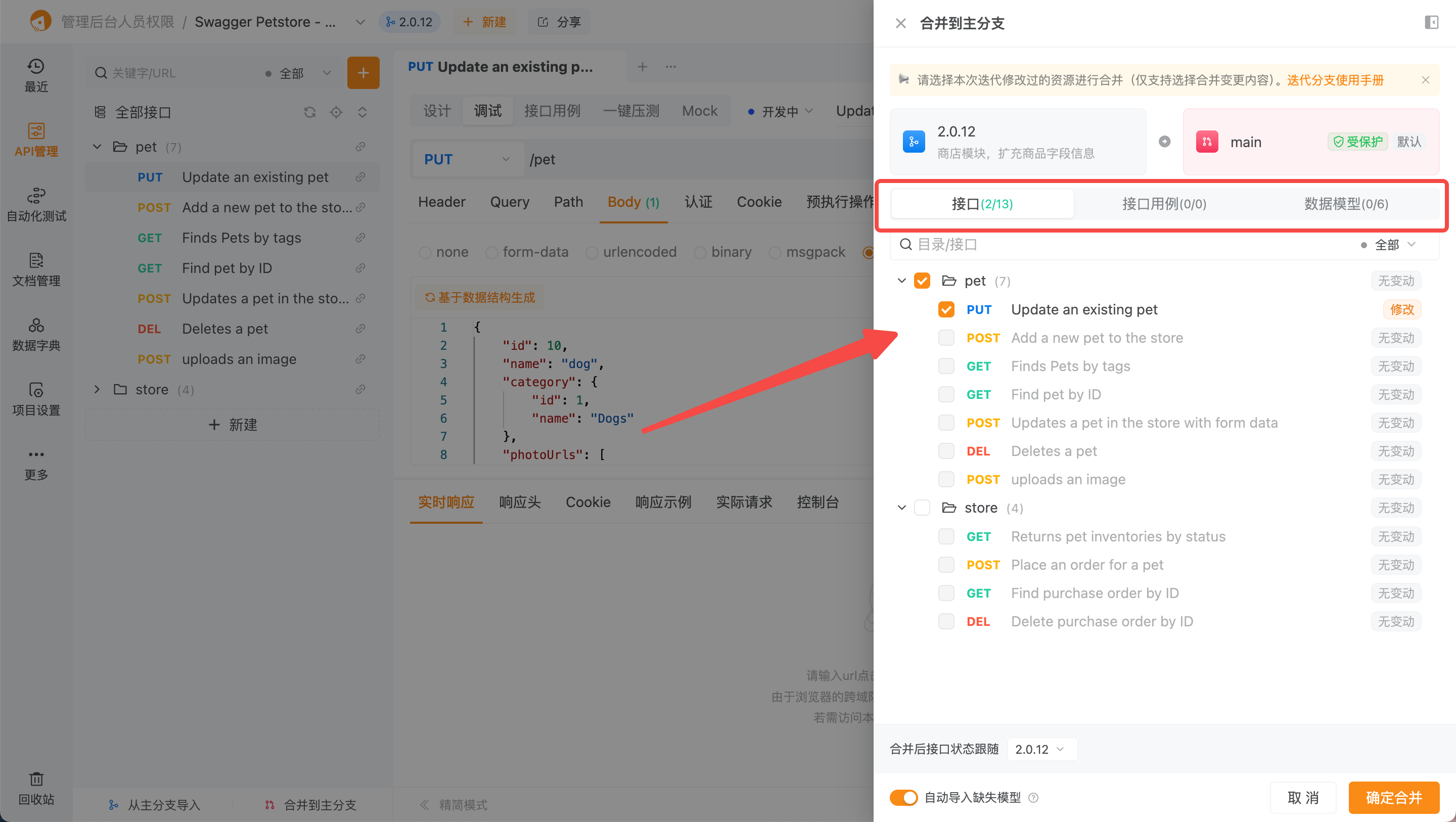Expand the store folder in the API tree

[97, 390]
